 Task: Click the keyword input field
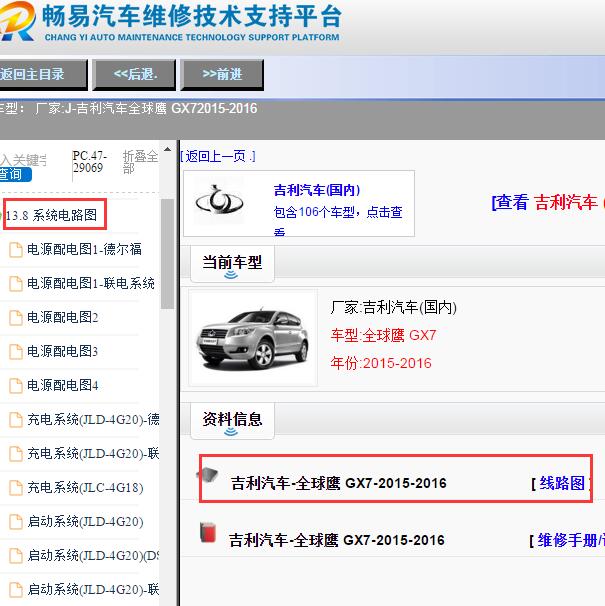point(24,160)
